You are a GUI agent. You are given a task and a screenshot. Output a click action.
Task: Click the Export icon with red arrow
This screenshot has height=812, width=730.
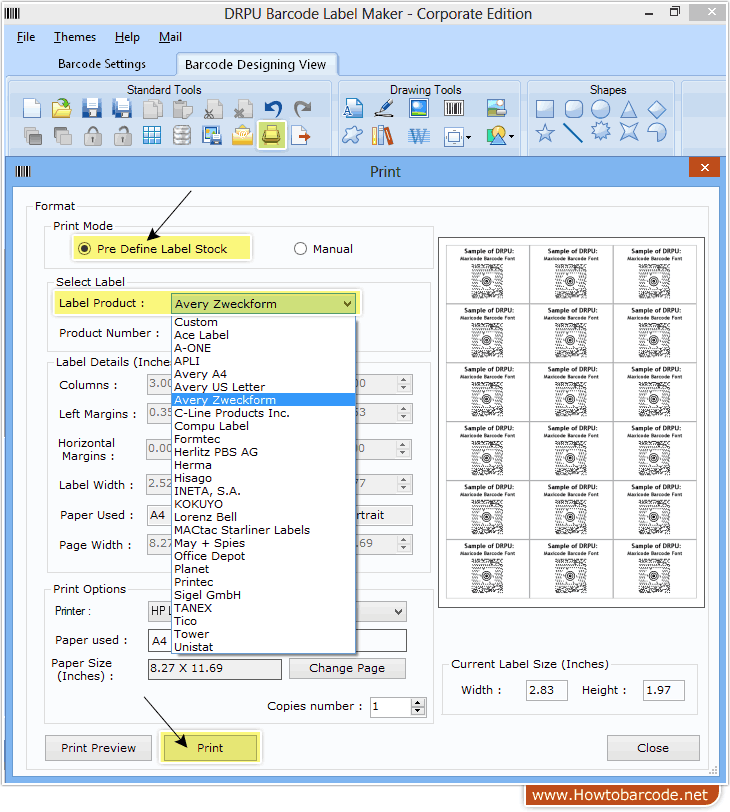click(301, 136)
